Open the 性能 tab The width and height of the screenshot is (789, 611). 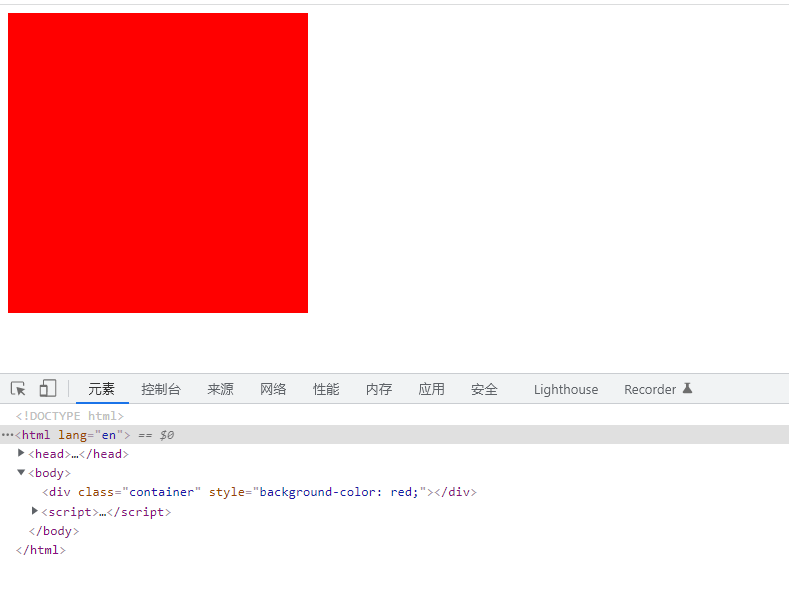326,389
